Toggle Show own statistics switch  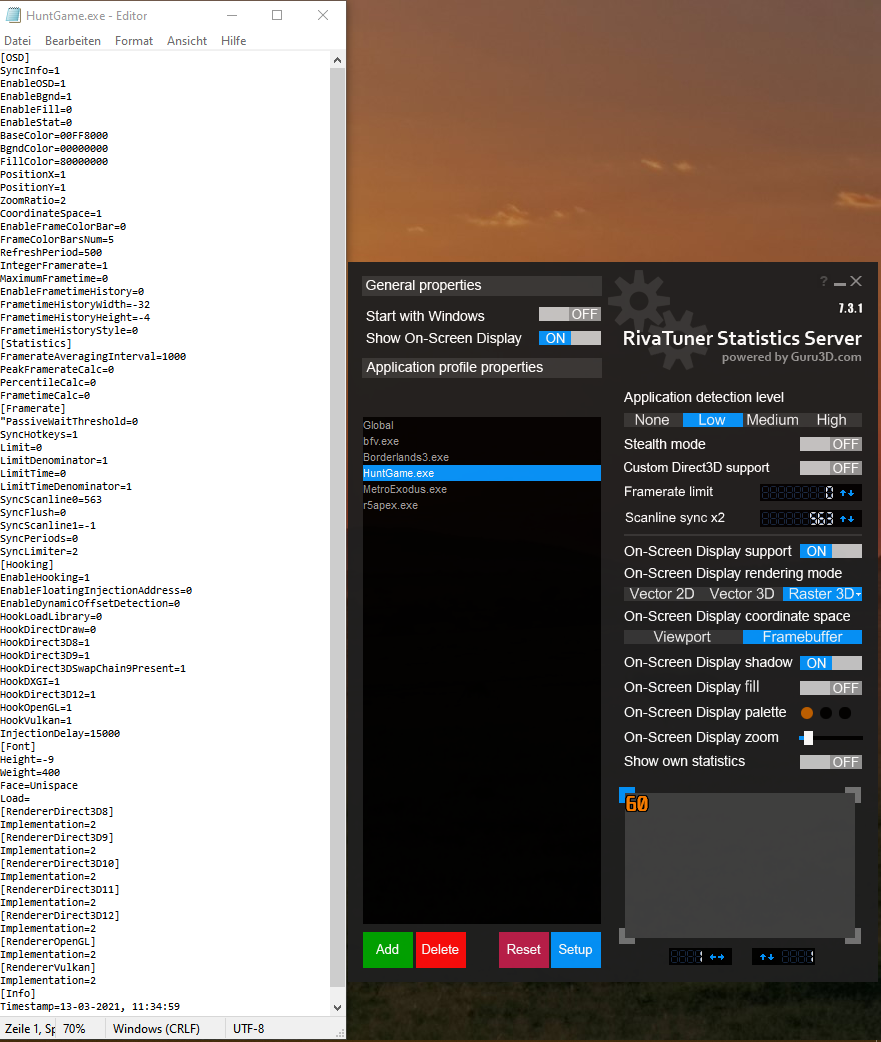[x=831, y=762]
